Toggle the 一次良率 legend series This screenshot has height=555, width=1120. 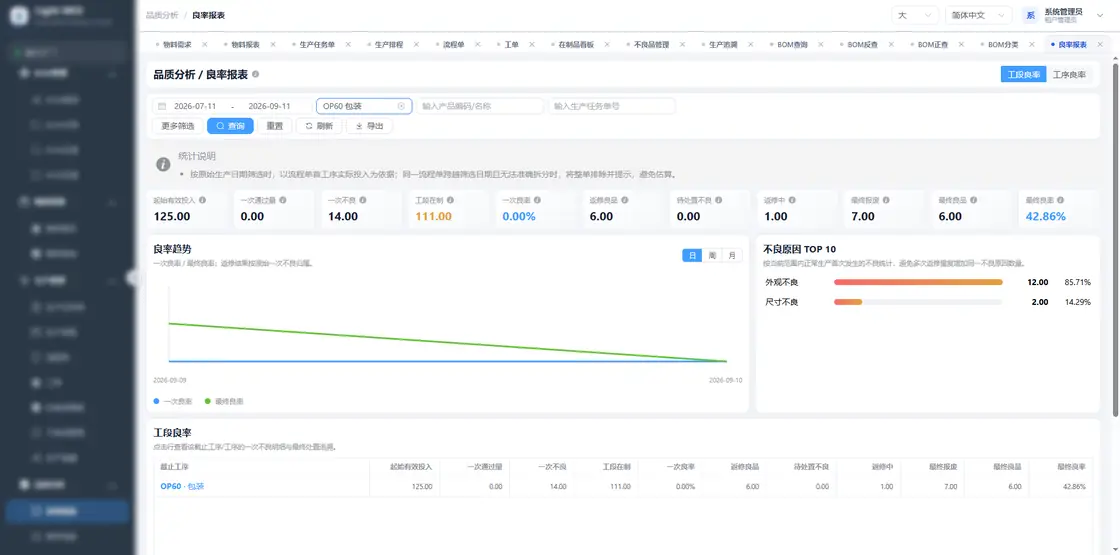173,401
